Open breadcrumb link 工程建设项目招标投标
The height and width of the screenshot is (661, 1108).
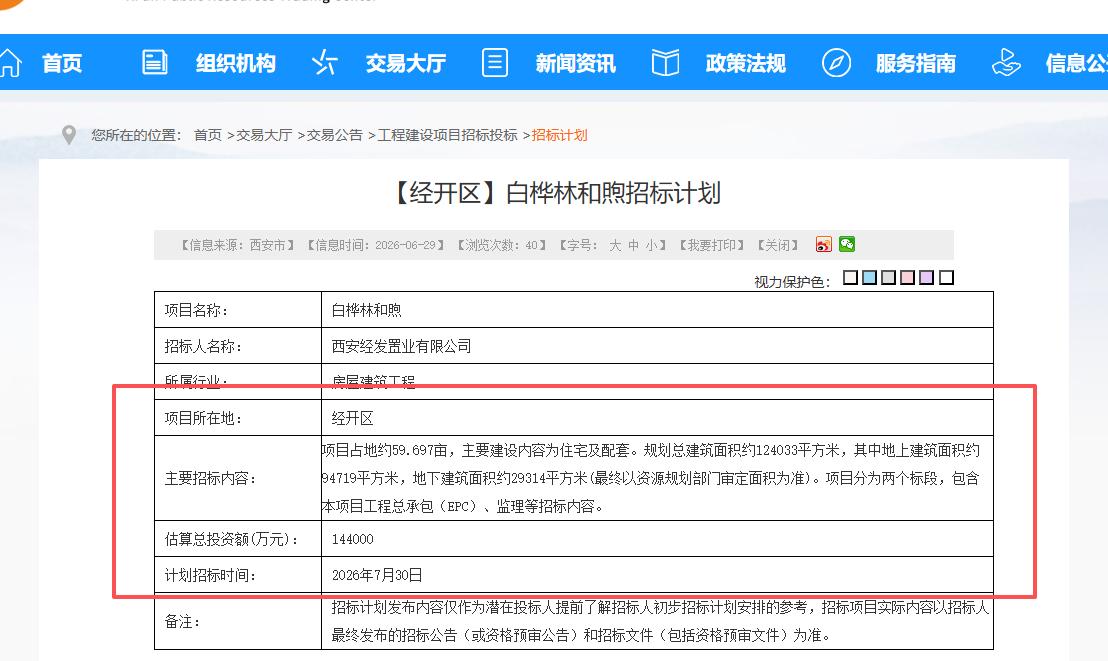[447, 135]
